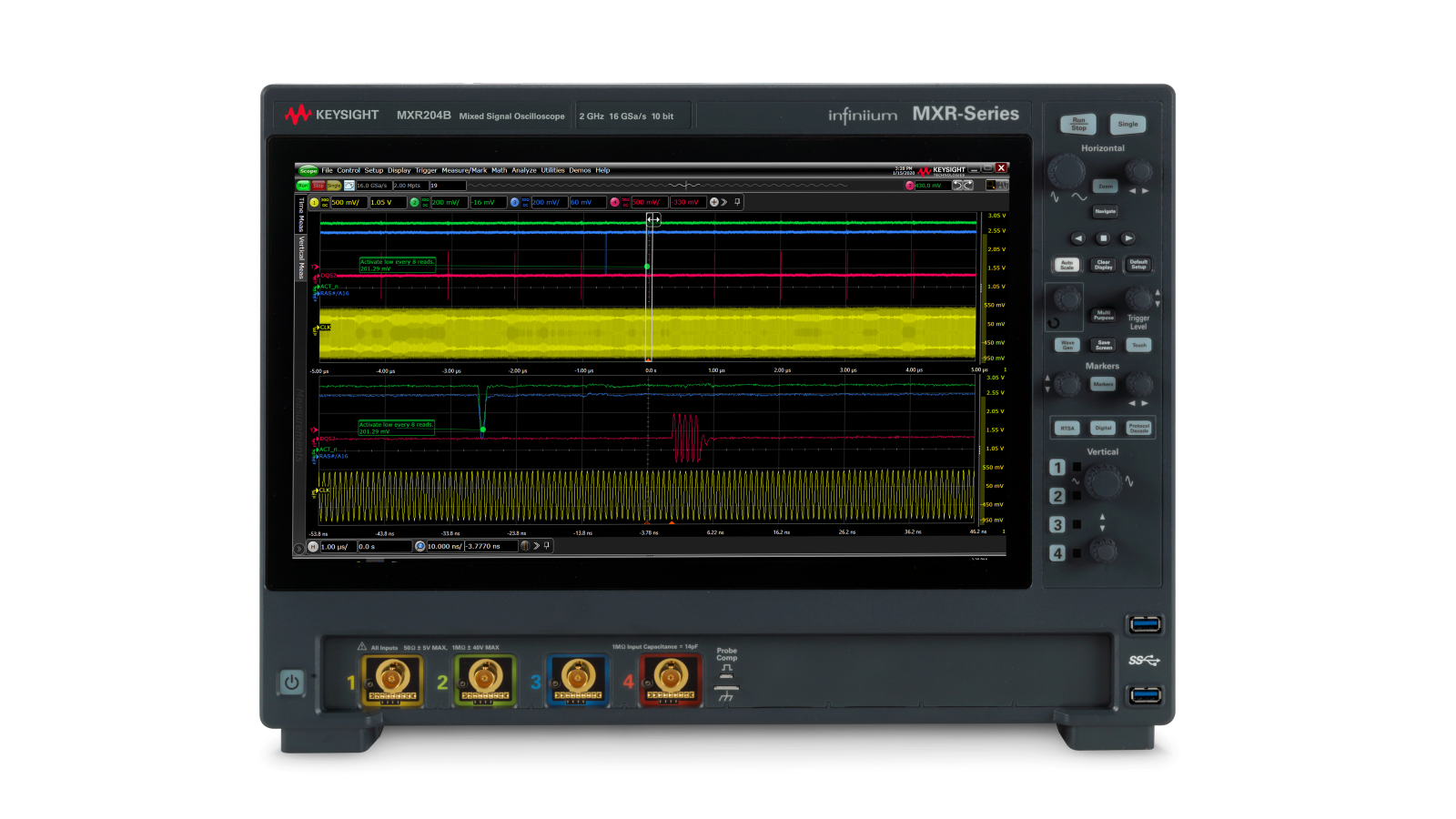1456x819 pixels.
Task: Open channel 2 scale 200 mV/ field
Action: pyautogui.click(x=450, y=202)
